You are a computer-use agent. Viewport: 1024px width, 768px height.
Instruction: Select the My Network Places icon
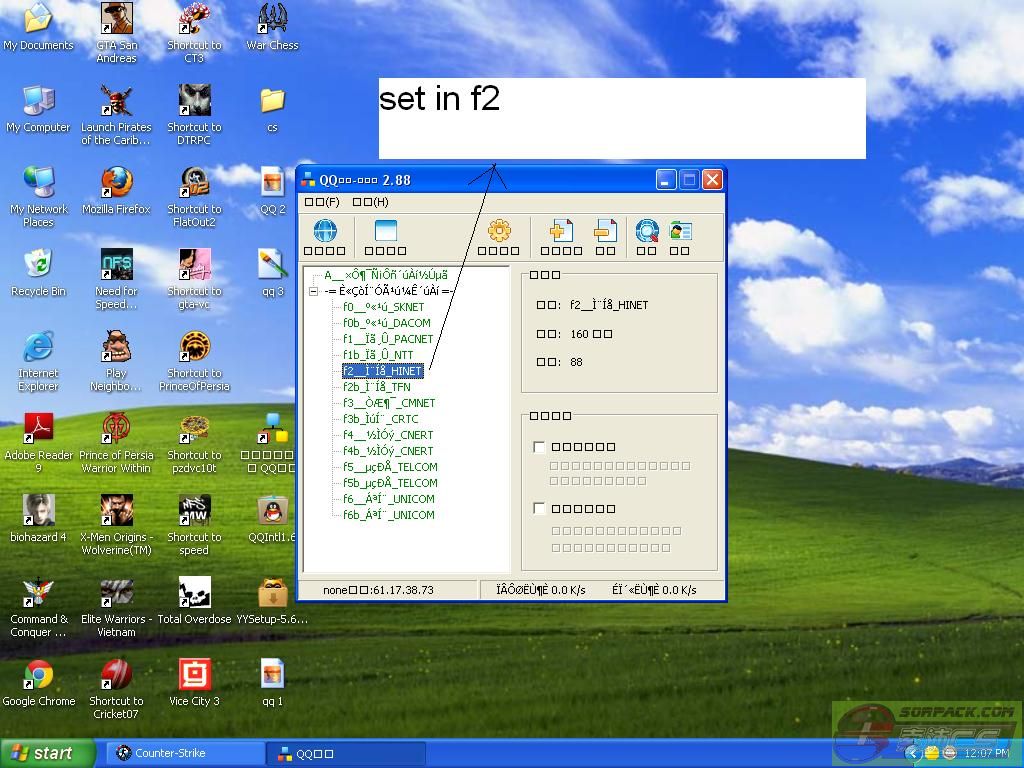tap(39, 197)
